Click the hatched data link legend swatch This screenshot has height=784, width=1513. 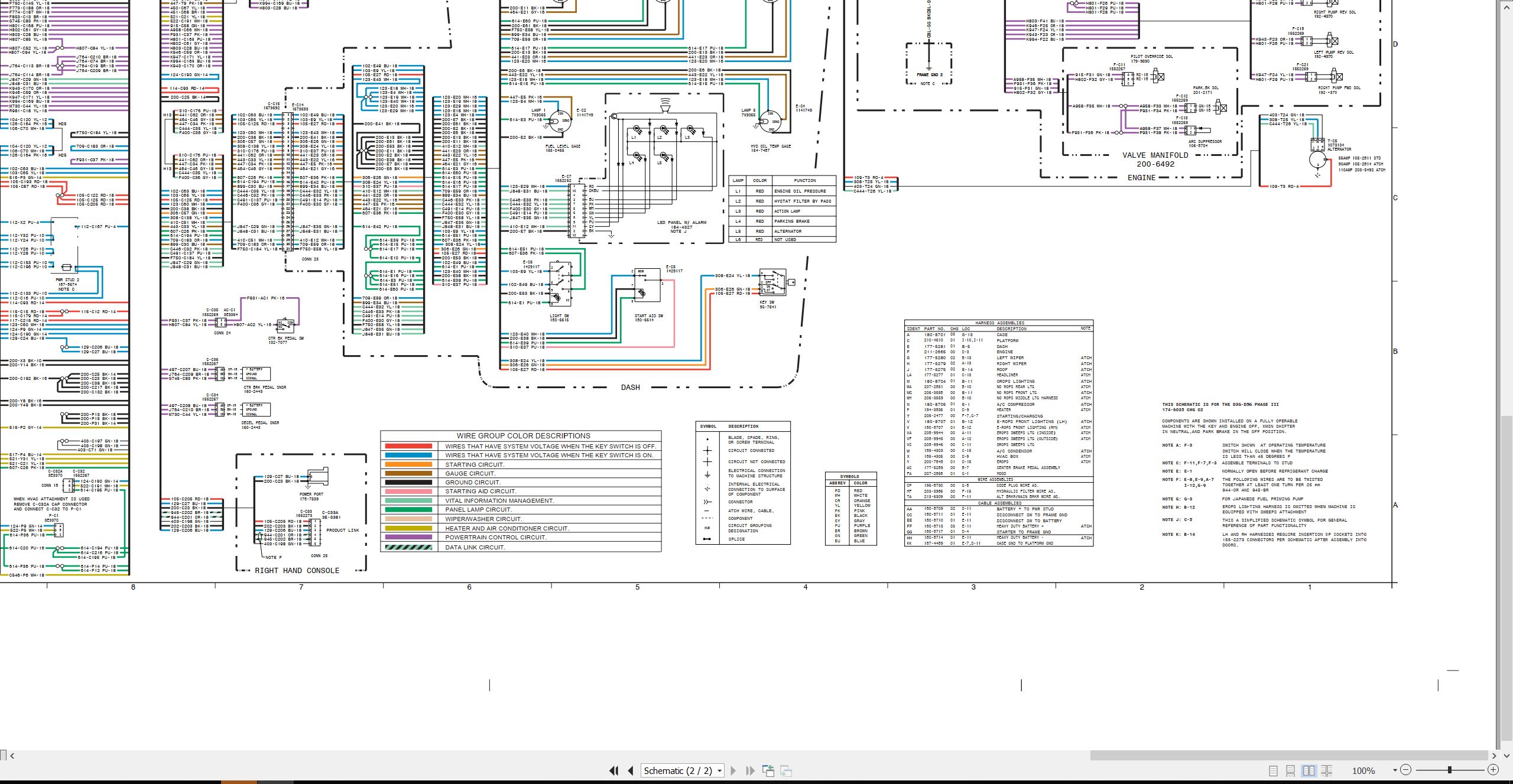[408, 547]
